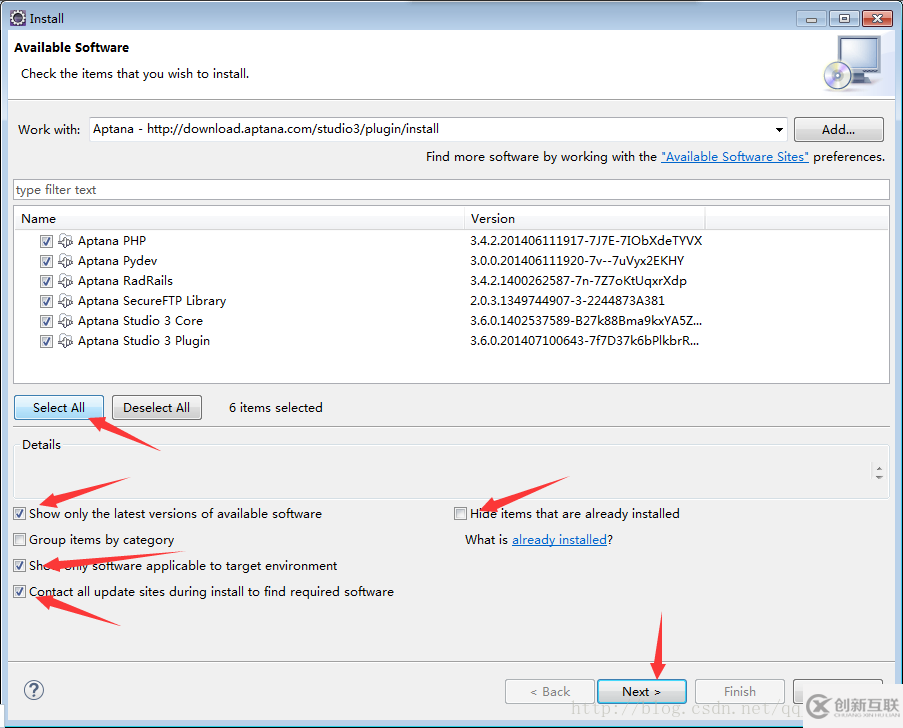Click the Aptana Studio 3 Core feature icon
Image resolution: width=903 pixels, height=728 pixels.
click(66, 321)
